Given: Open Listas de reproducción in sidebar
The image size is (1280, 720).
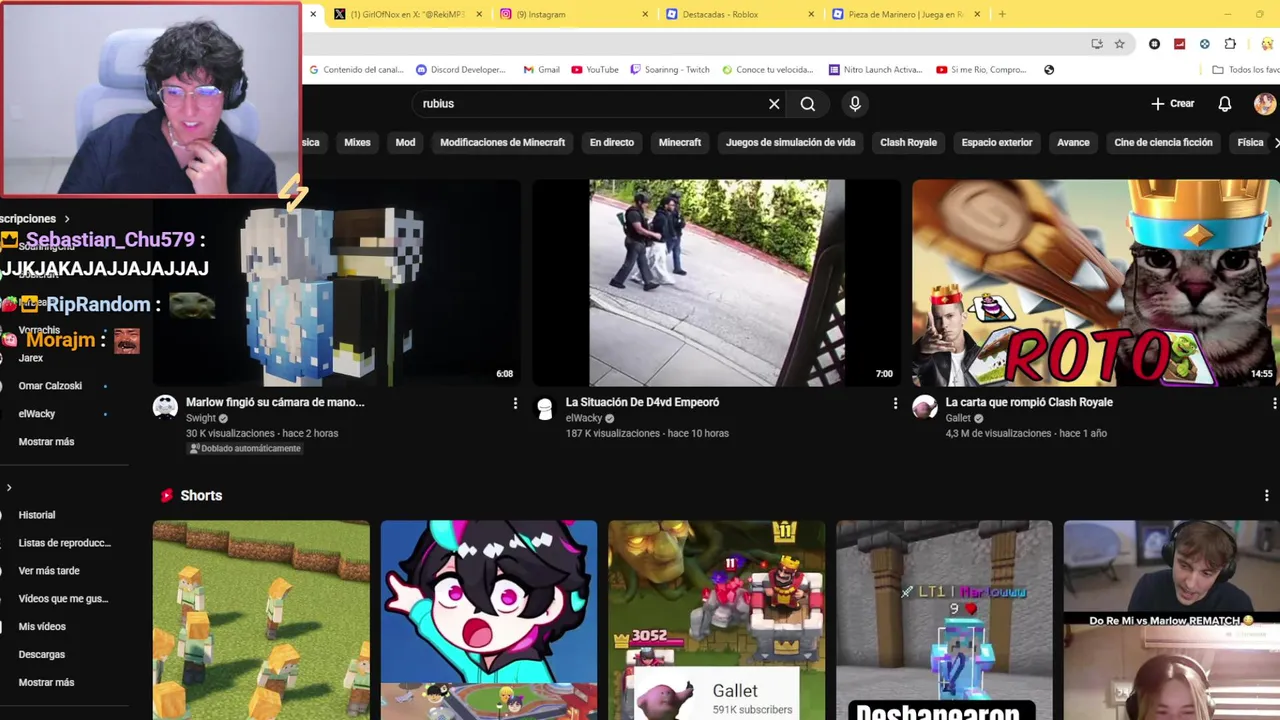Looking at the screenshot, I should click(x=64, y=543).
